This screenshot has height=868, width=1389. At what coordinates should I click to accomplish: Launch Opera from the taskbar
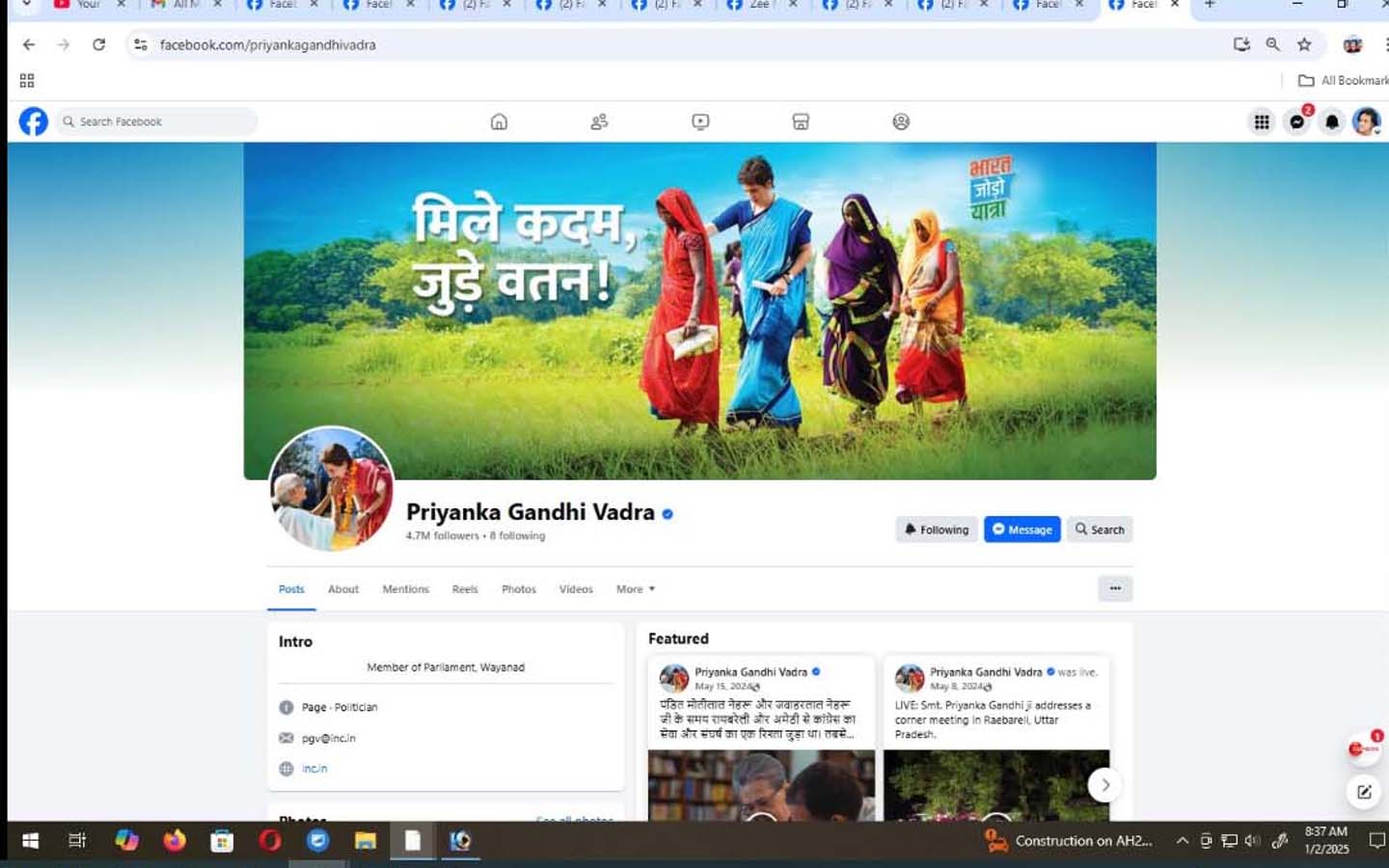pos(270,841)
